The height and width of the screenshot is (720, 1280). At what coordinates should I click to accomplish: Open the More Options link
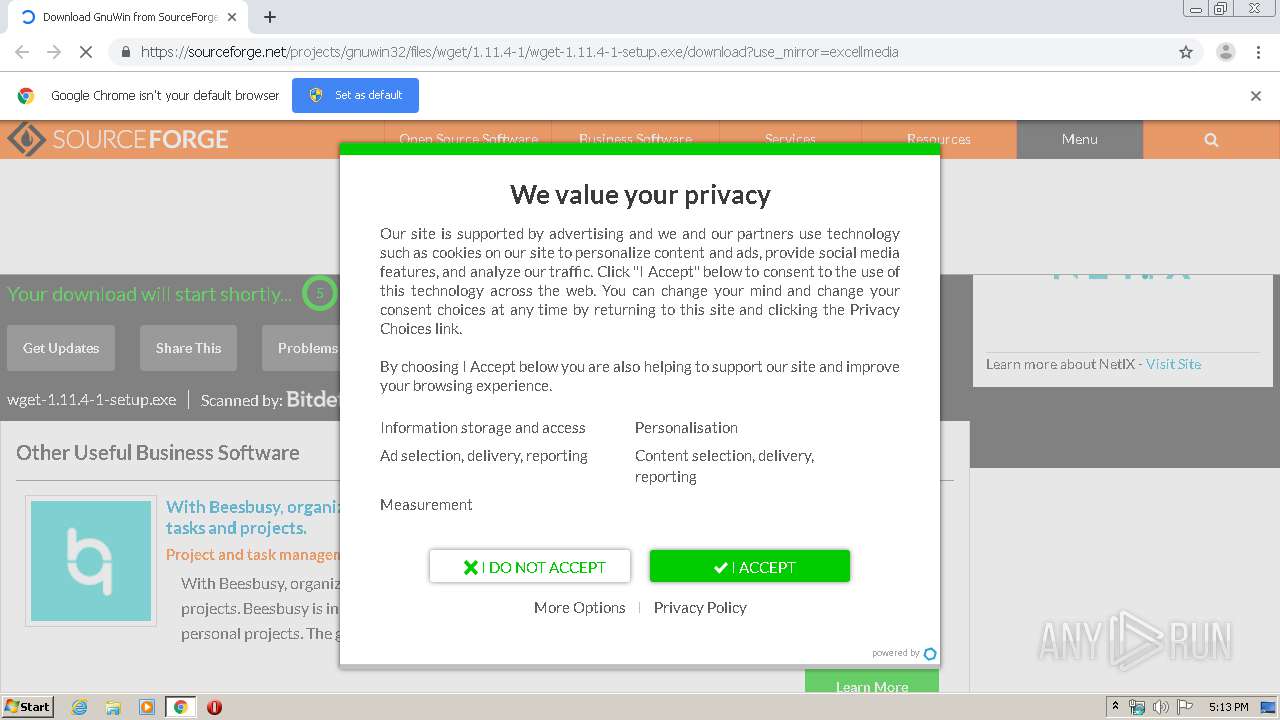click(579, 608)
